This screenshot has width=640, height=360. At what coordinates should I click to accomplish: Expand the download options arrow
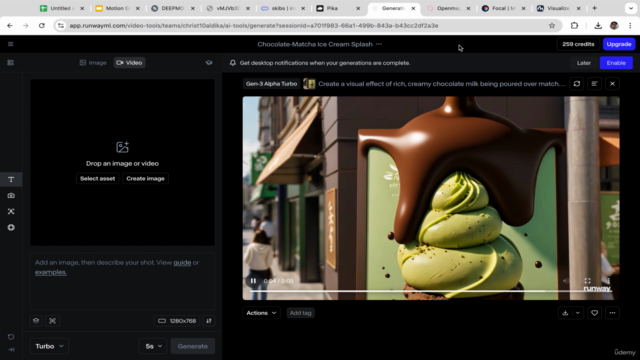[x=578, y=313]
